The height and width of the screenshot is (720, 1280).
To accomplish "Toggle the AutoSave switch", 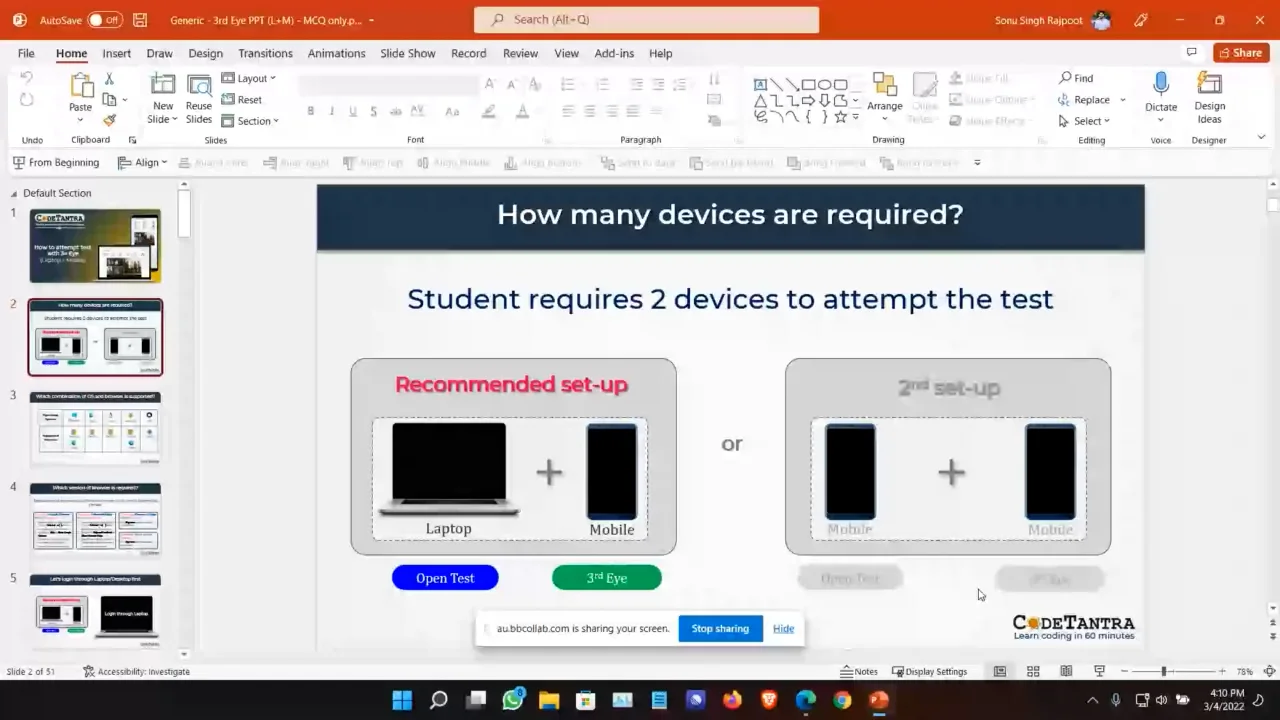I will [105, 20].
